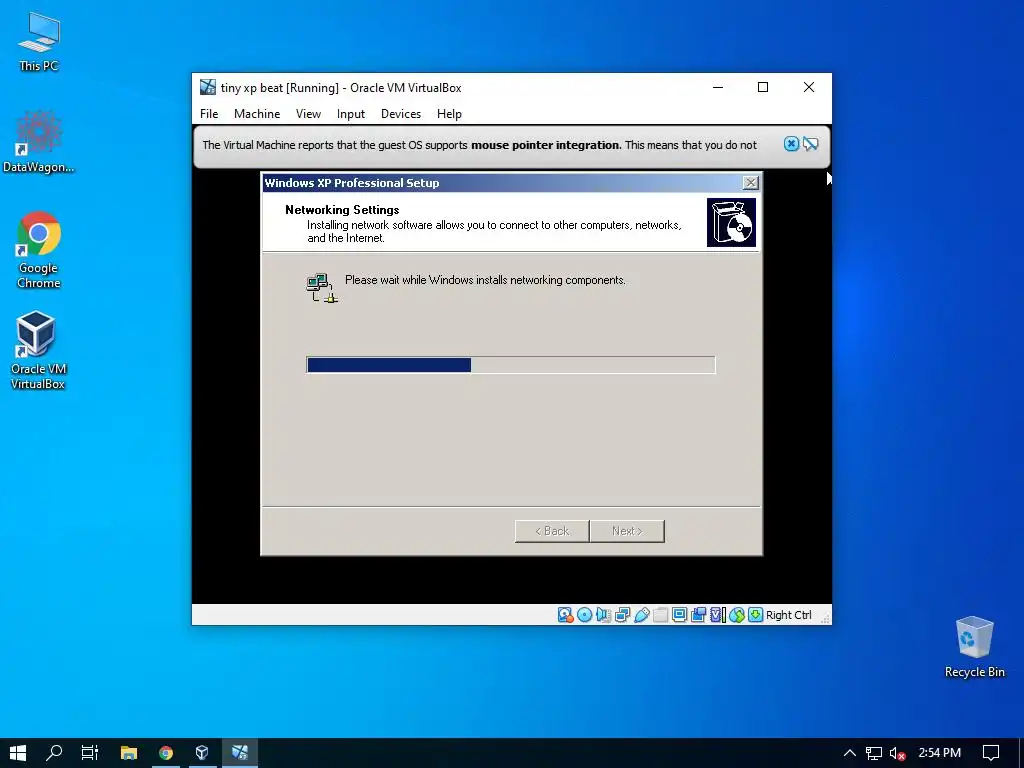
Task: Click the VirtualBox window title icon
Action: (x=208, y=87)
